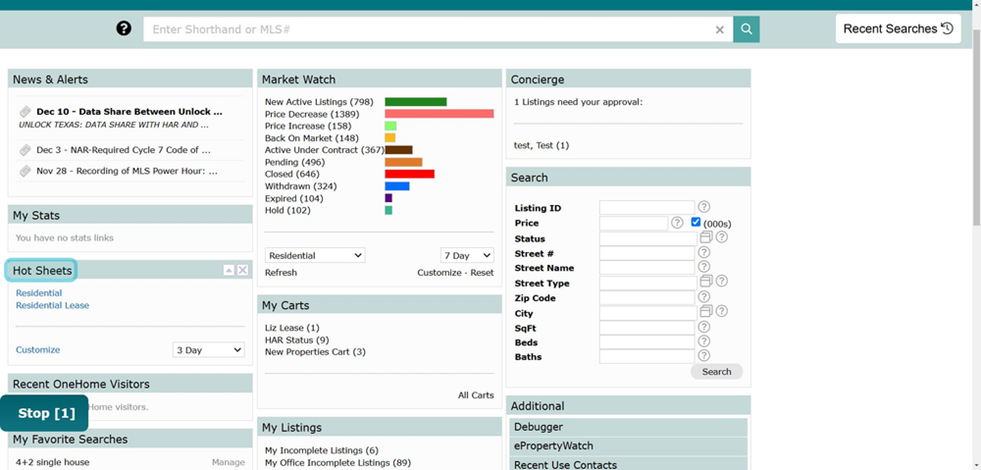Click the red Closed bar

pos(409,174)
